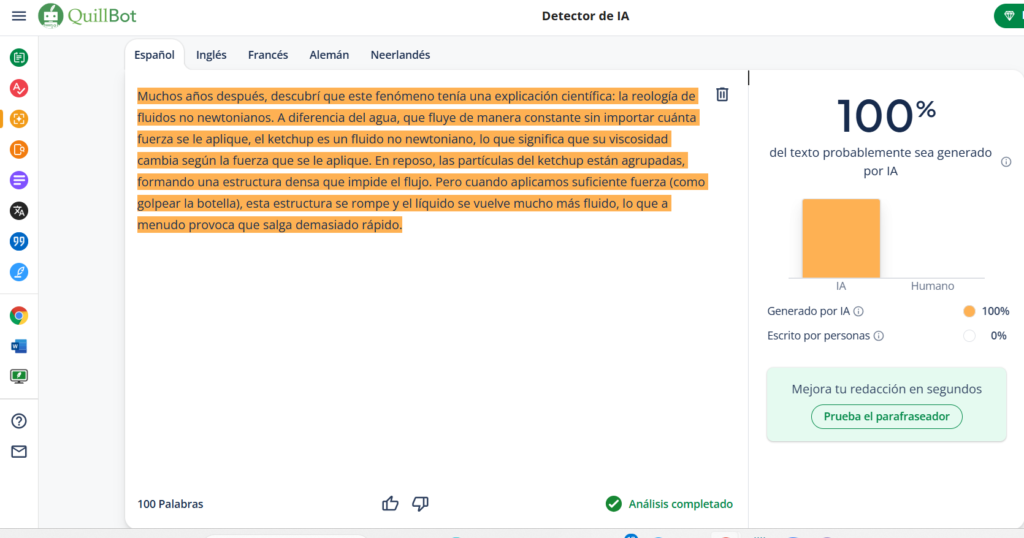1024x538 pixels.
Task: Open the Grammar Checker sidebar icon
Action: [19, 88]
